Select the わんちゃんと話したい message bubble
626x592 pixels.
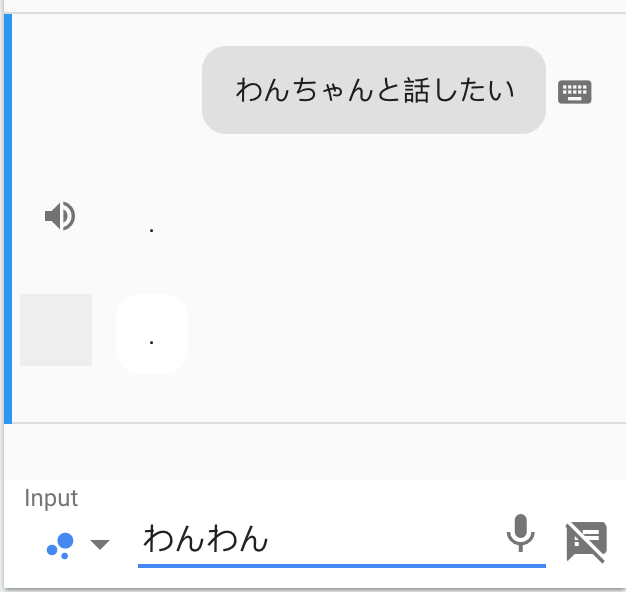pyautogui.click(x=374, y=90)
